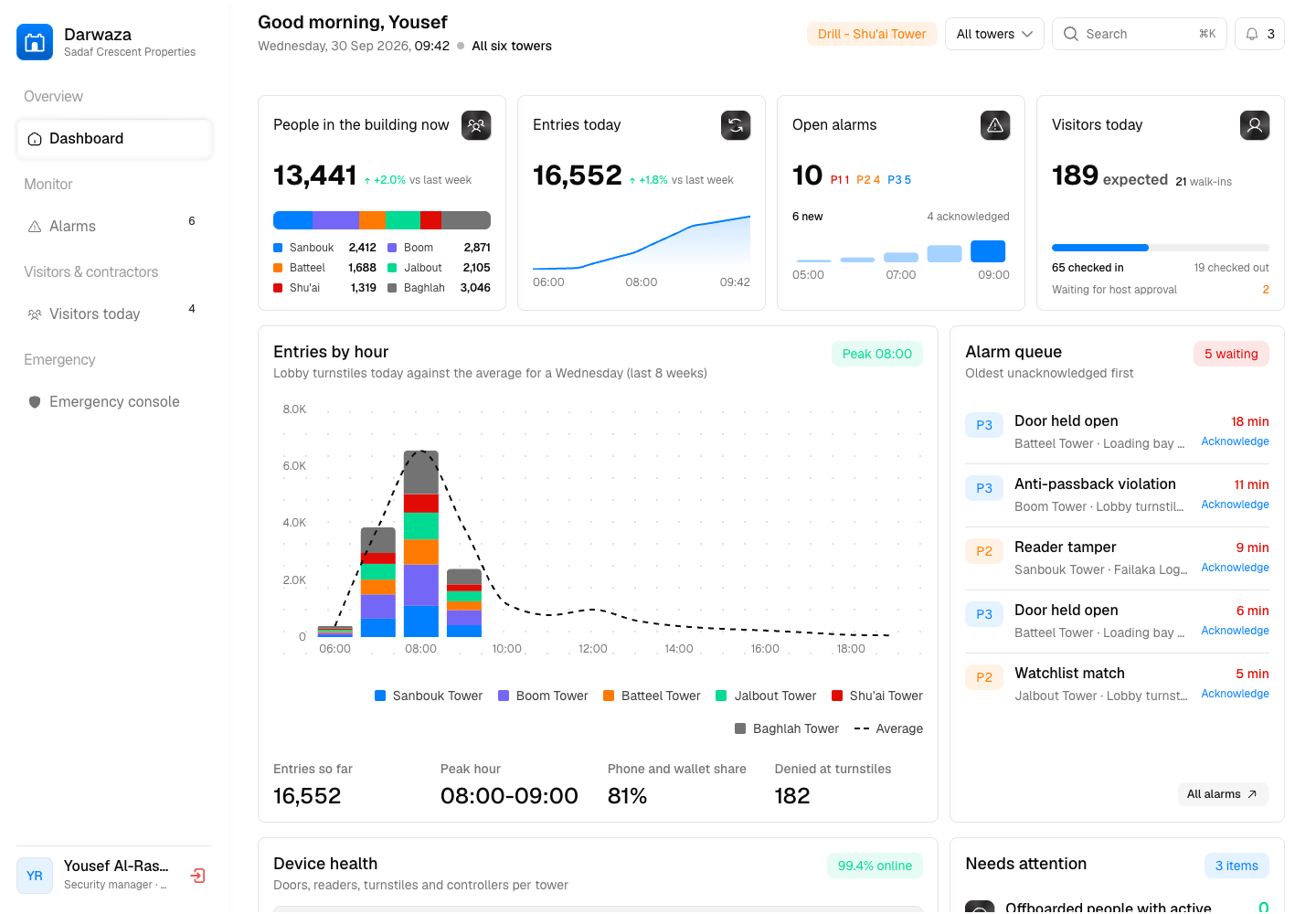
Task: Toggle Baghlah Tower series in chart legend
Action: pyautogui.click(x=787, y=728)
